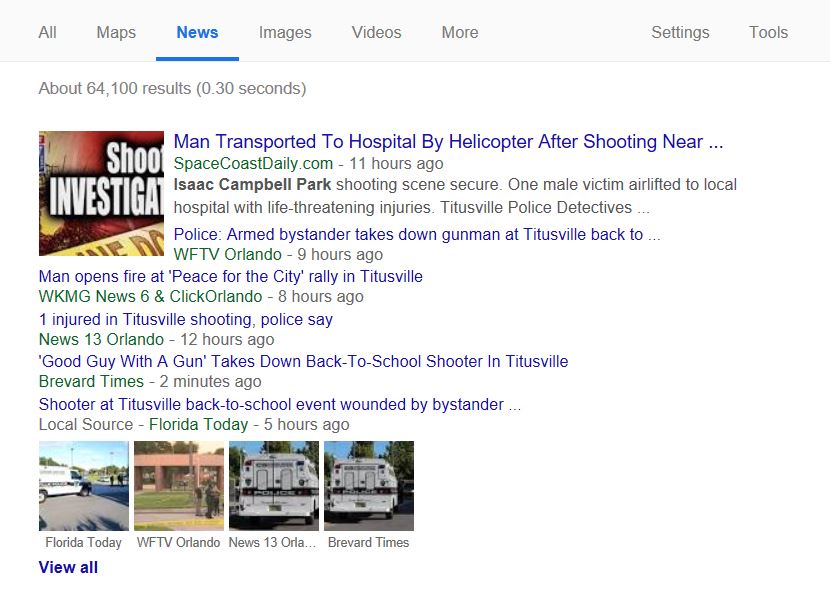Open the News 13 Orlando police van thumbnail
The height and width of the screenshot is (594, 830).
(x=274, y=486)
